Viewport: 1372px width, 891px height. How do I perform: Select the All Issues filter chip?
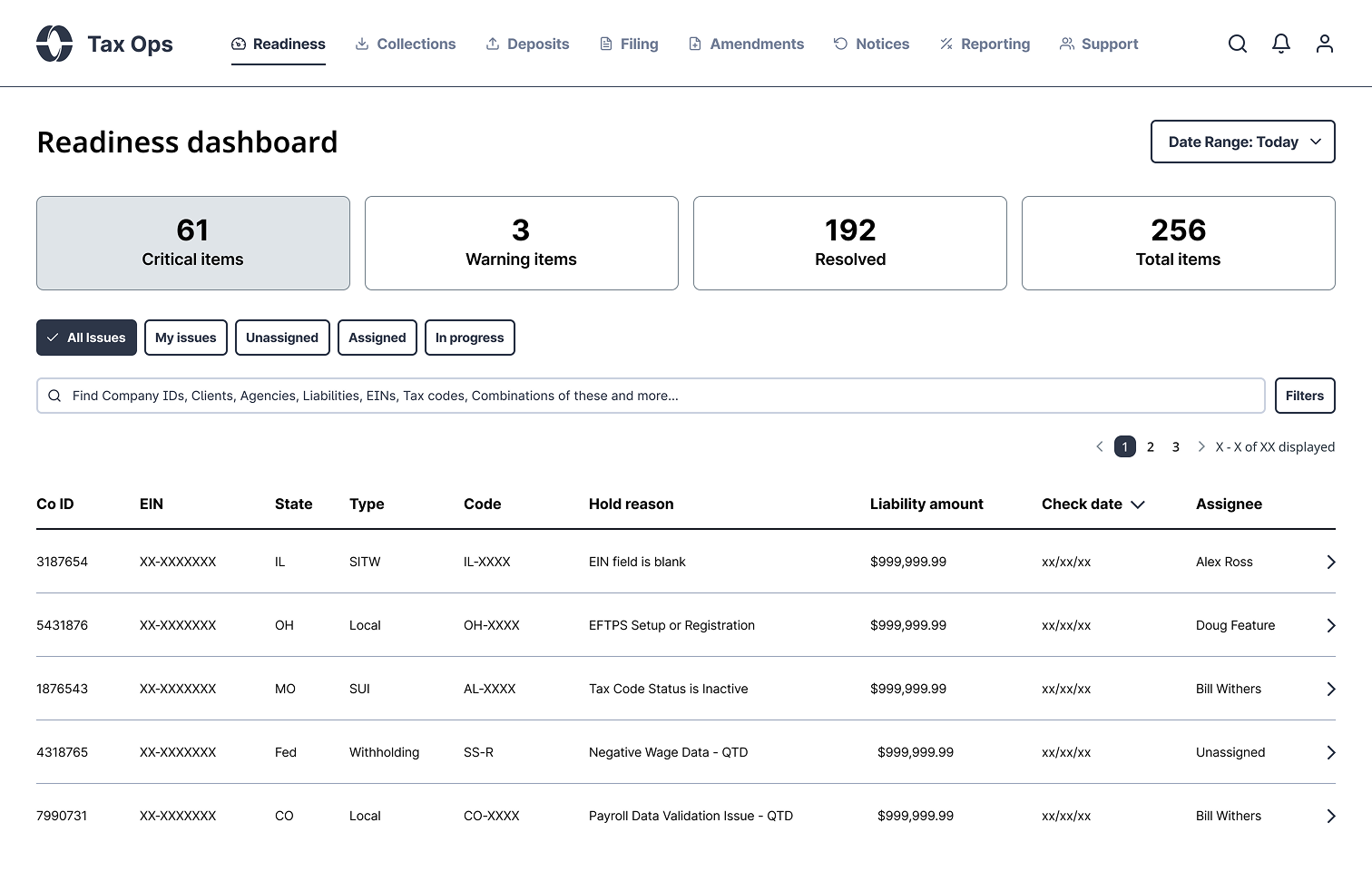[x=87, y=338]
